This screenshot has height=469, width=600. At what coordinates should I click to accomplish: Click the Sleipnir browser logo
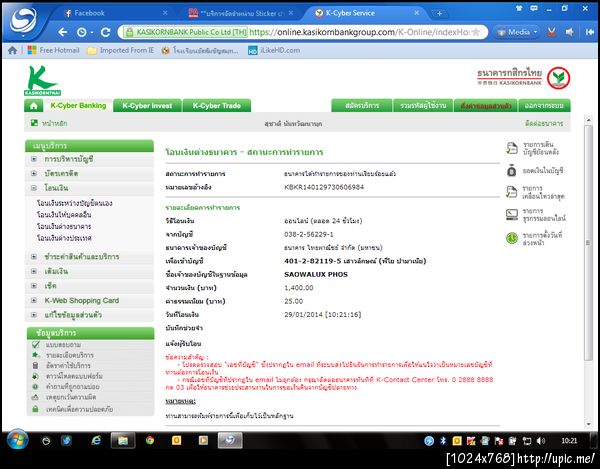(x=23, y=19)
